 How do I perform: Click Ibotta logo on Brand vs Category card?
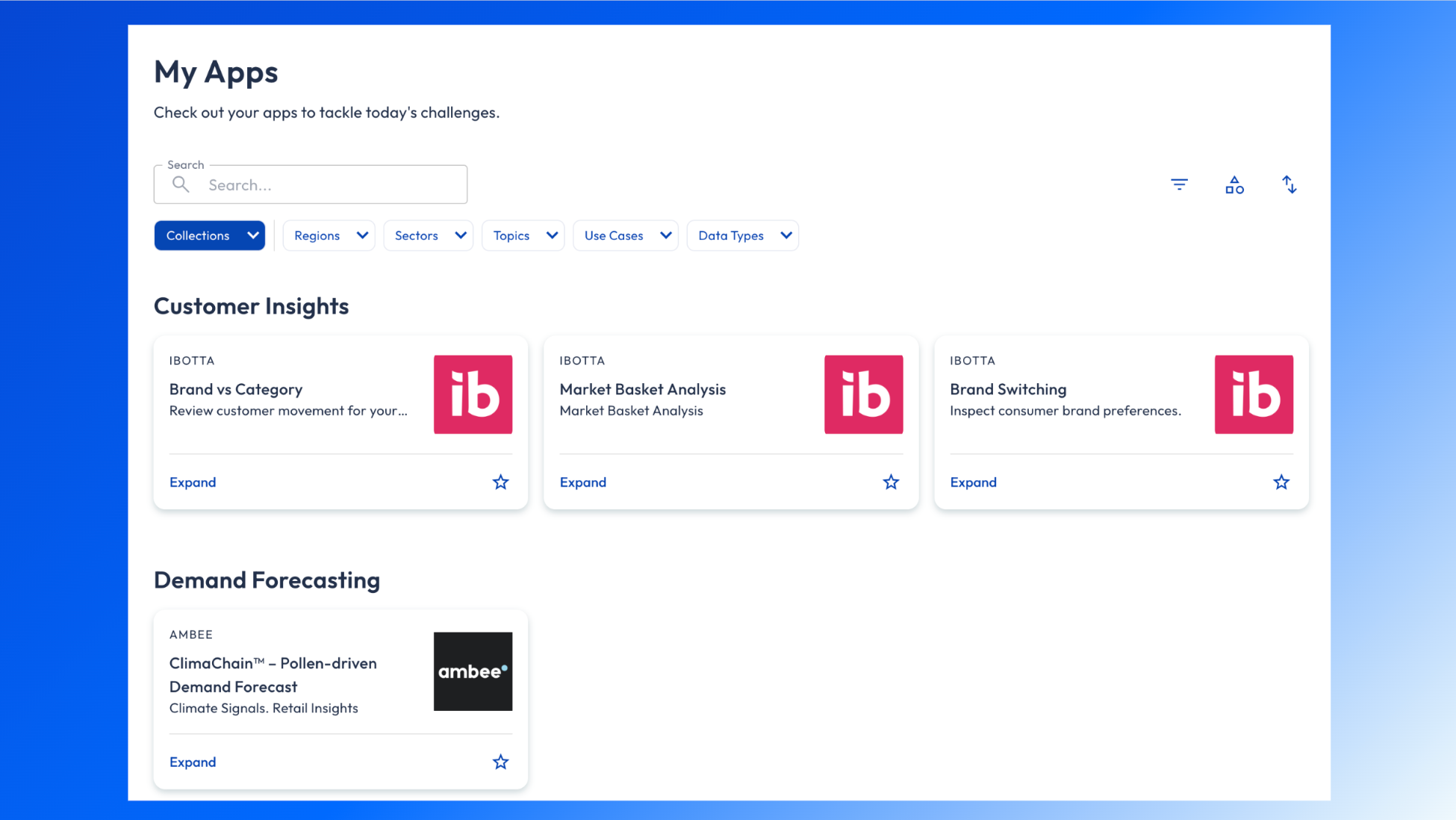tap(473, 394)
